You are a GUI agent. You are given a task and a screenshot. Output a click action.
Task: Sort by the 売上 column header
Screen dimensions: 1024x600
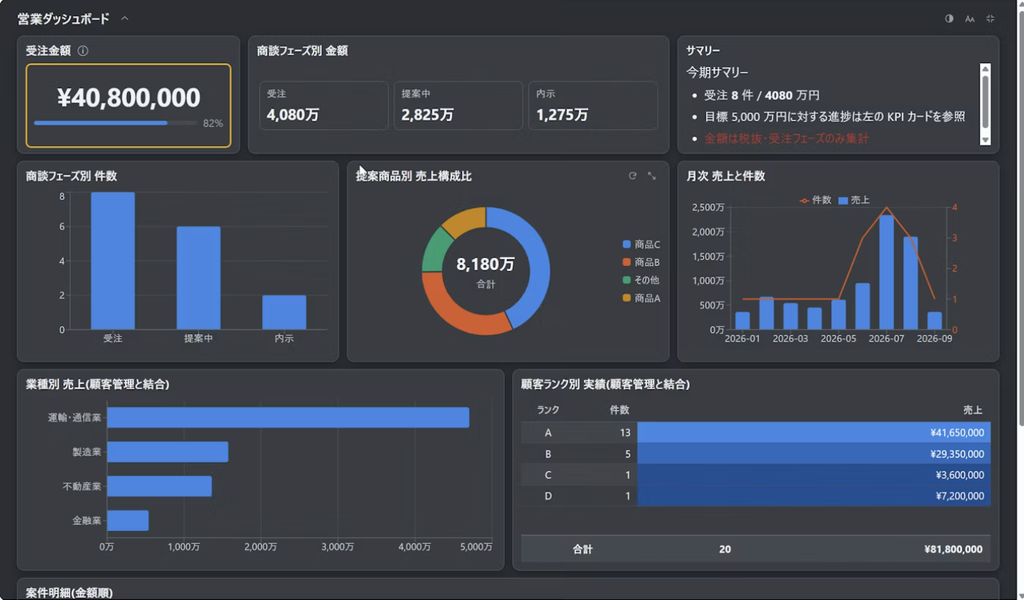[972, 409]
